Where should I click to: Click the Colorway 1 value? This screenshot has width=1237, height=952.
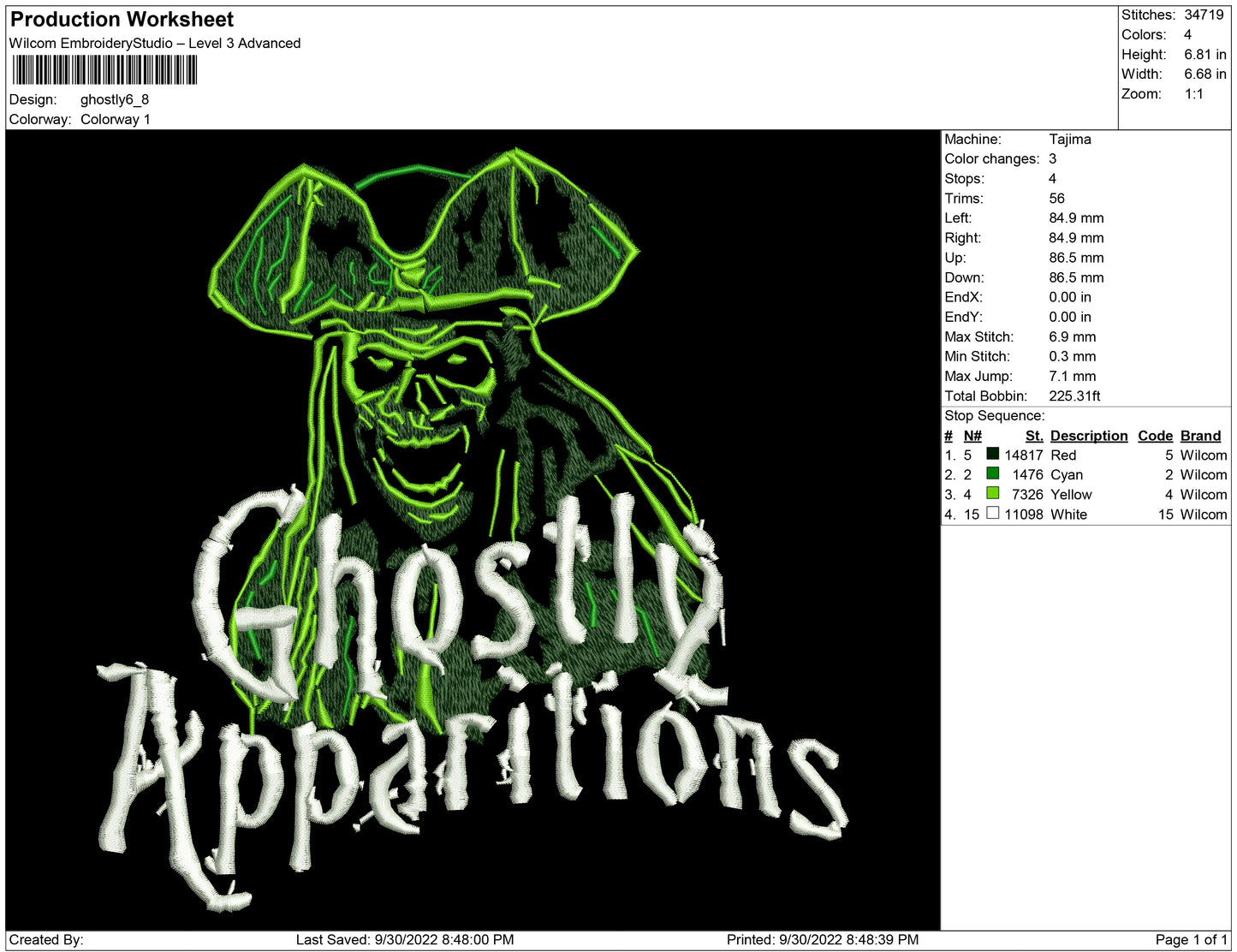point(116,119)
